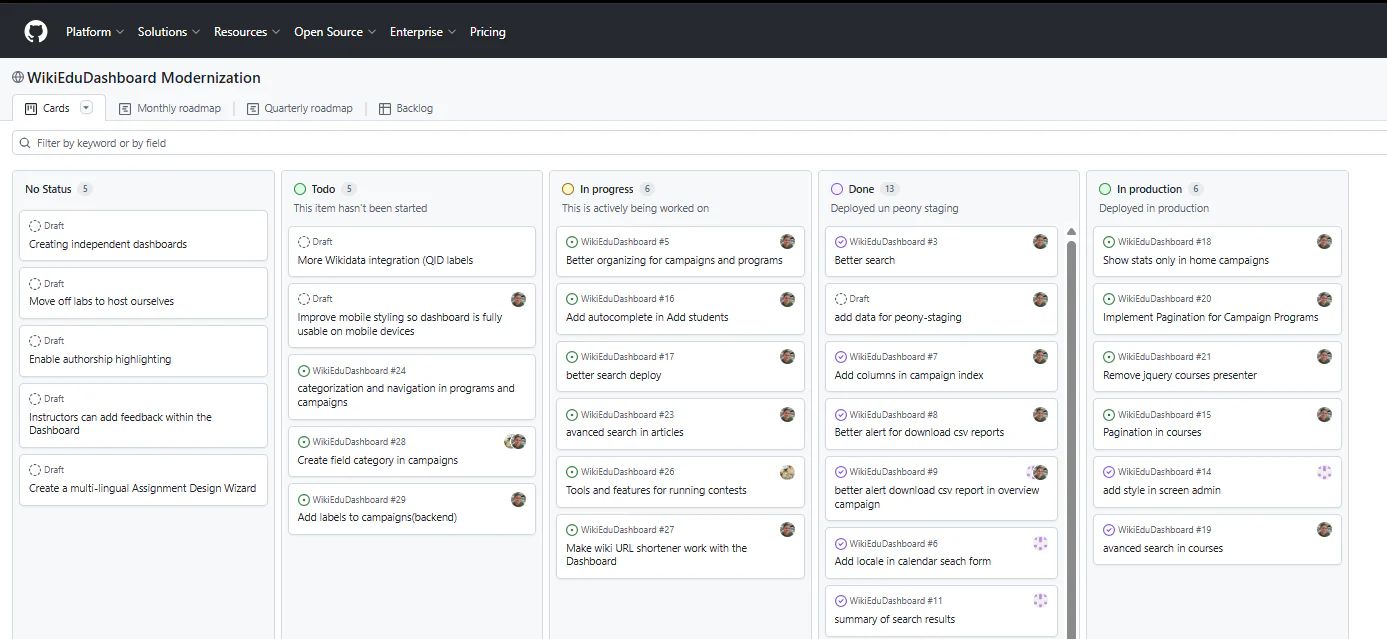Click the open issue icon on WikiEduDashboard #24
The height and width of the screenshot is (639, 1387).
(304, 371)
